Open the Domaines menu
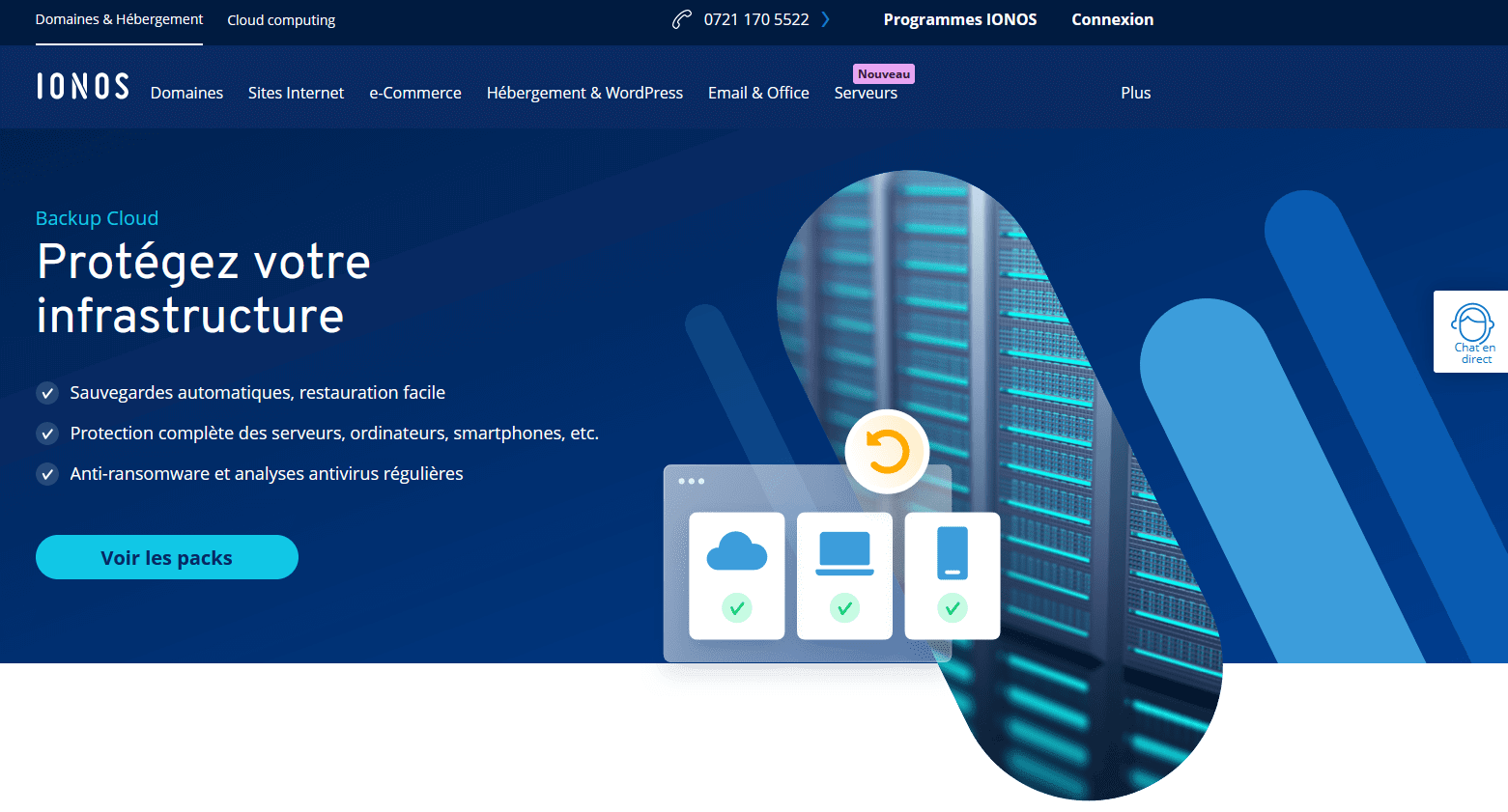The image size is (1508, 812). pos(186,93)
